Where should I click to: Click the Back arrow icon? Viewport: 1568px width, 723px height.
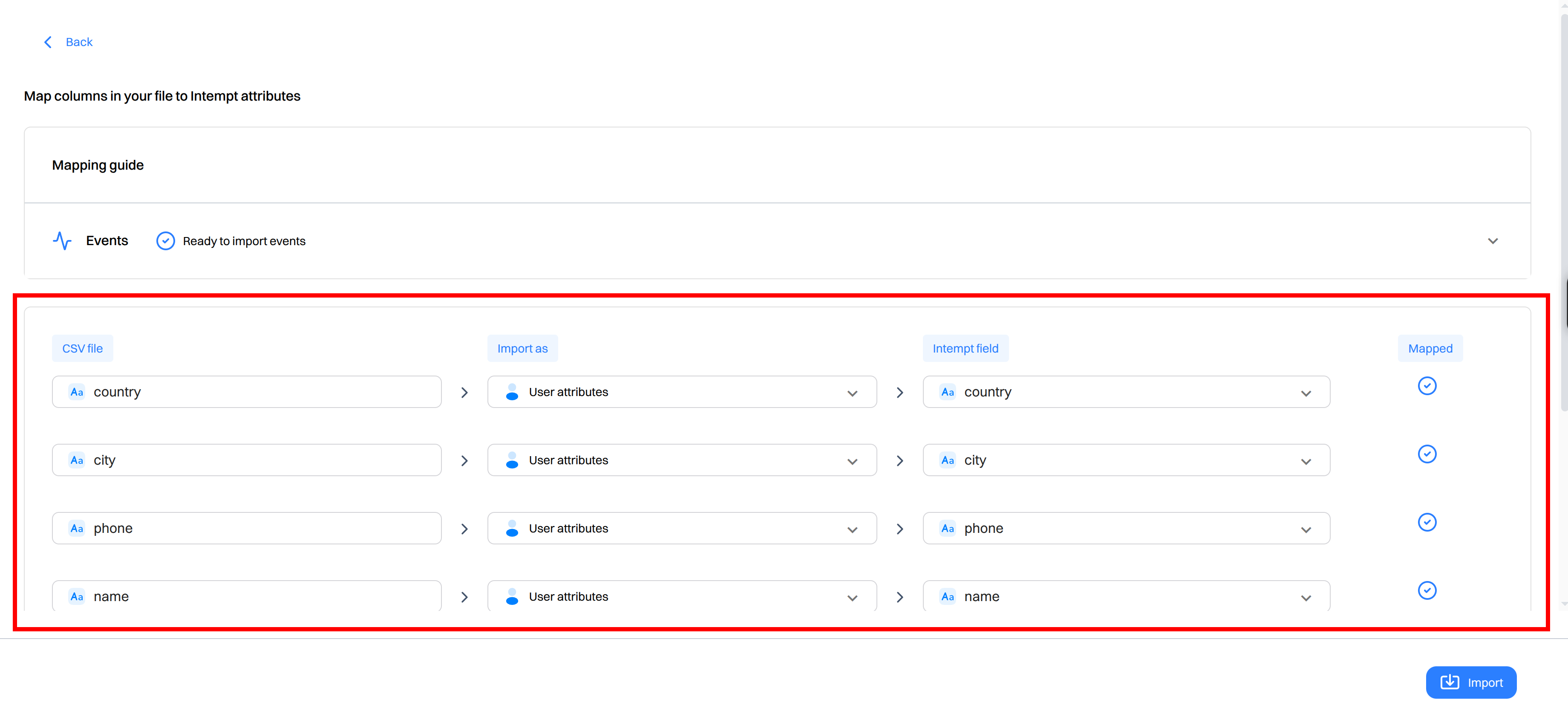point(48,42)
